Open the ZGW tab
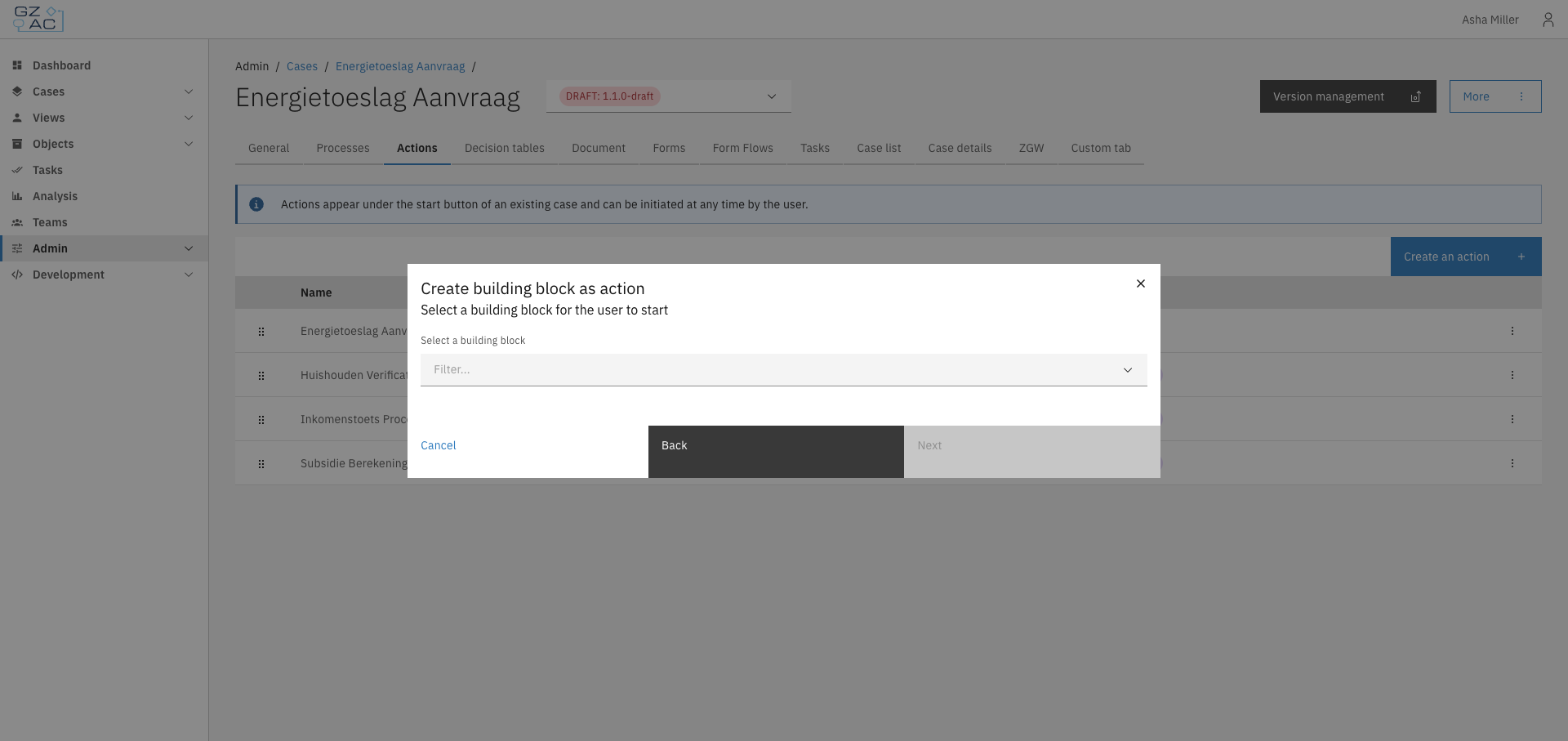 [1031, 148]
